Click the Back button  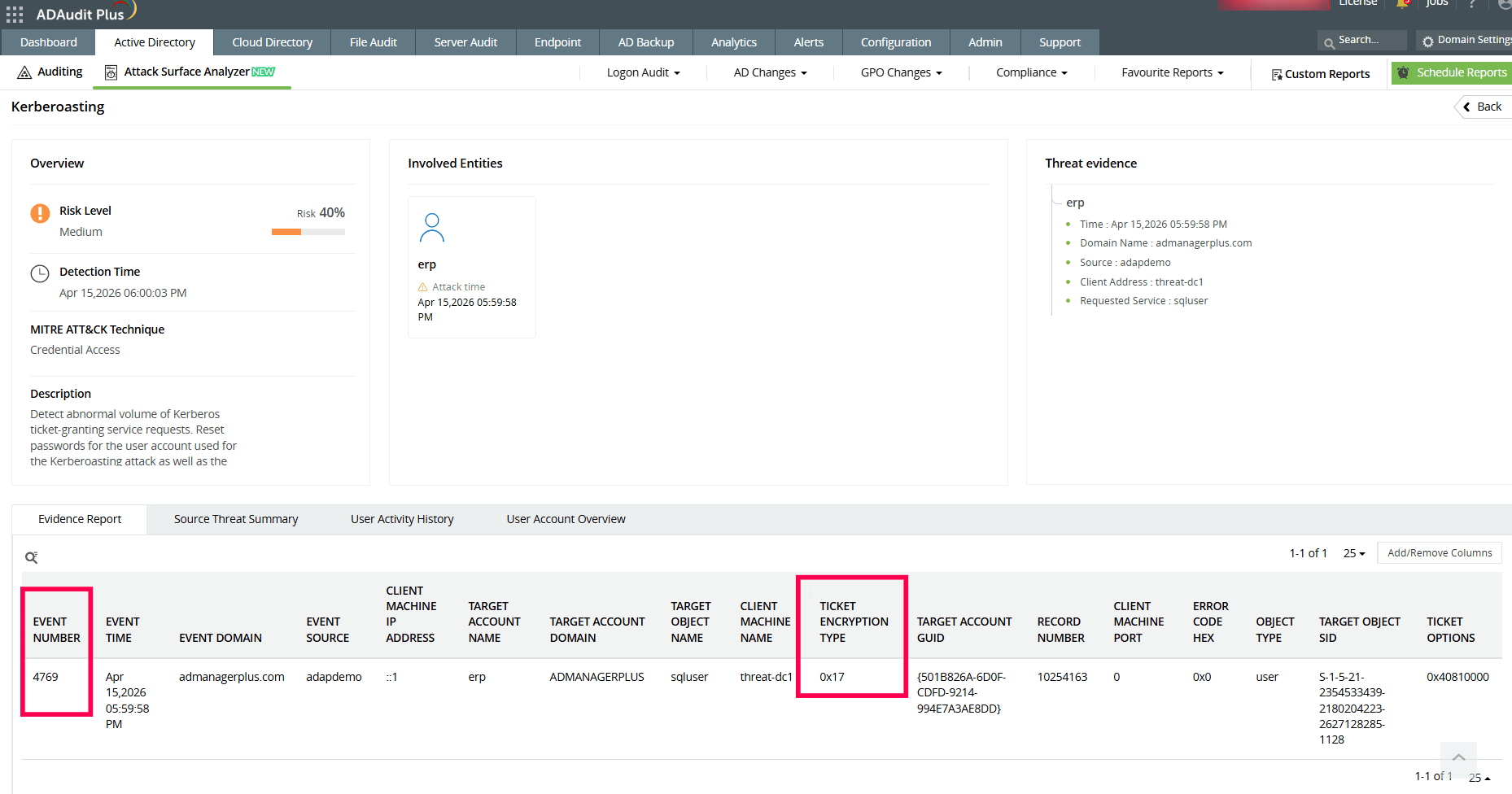[1484, 107]
